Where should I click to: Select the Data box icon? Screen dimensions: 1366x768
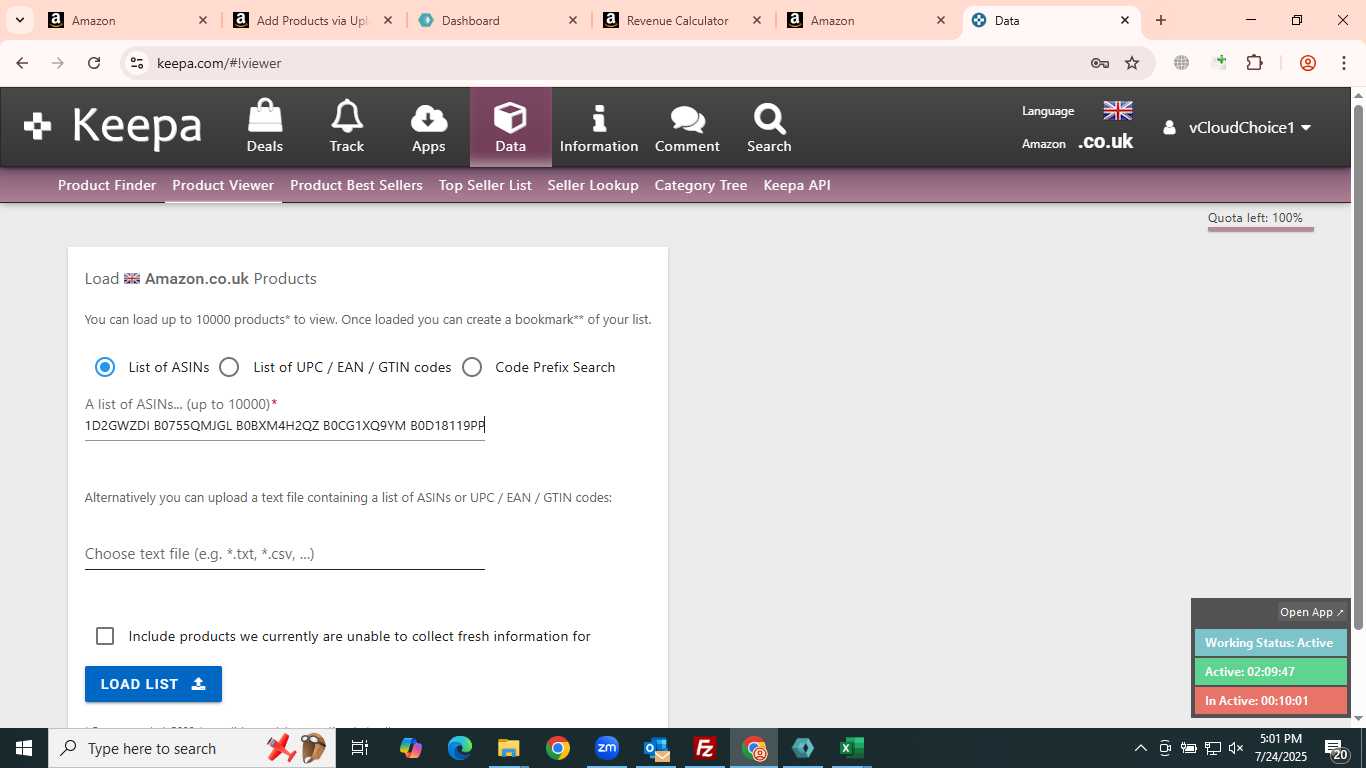point(510,127)
